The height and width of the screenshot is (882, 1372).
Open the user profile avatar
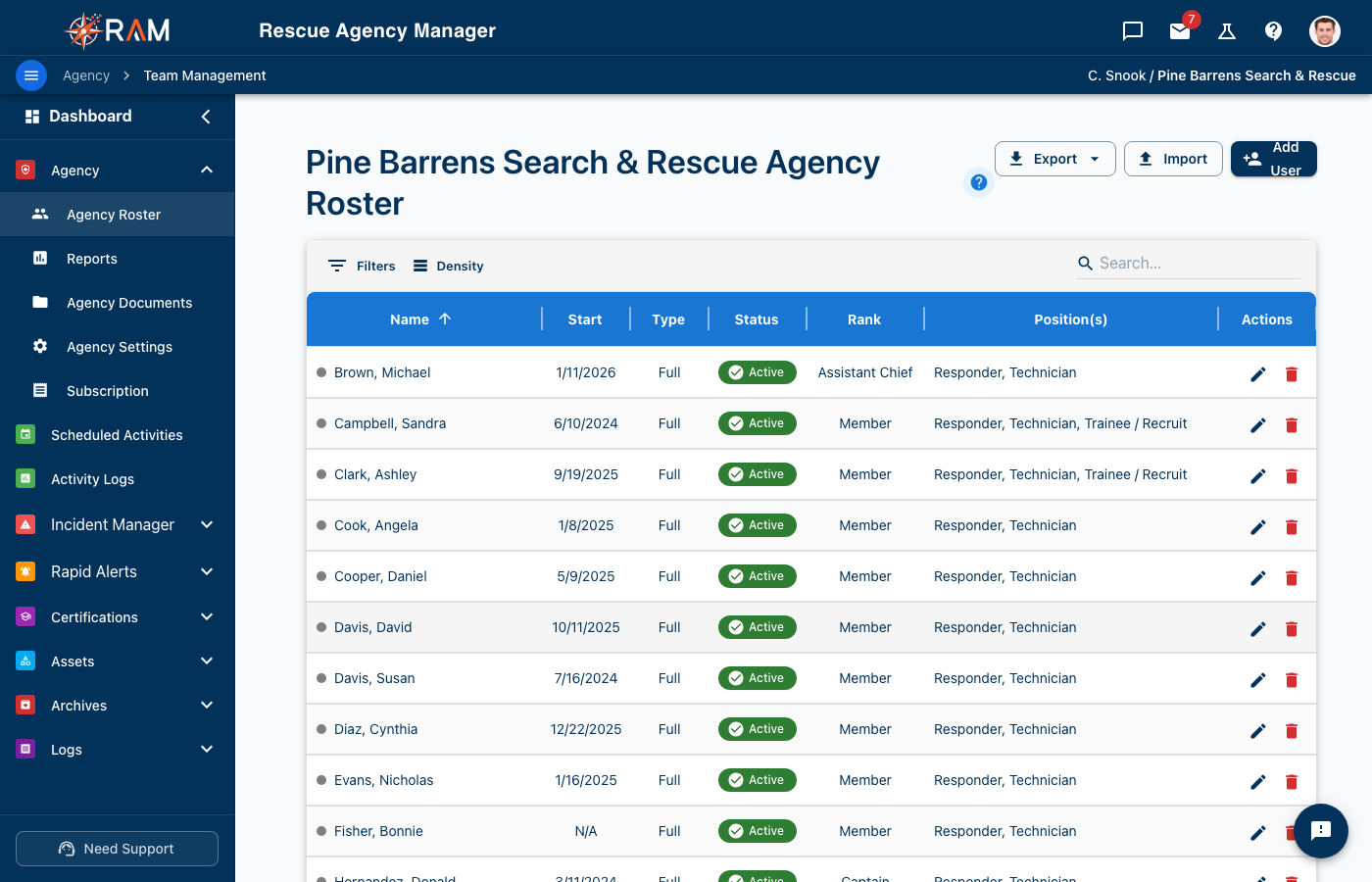pos(1325,31)
